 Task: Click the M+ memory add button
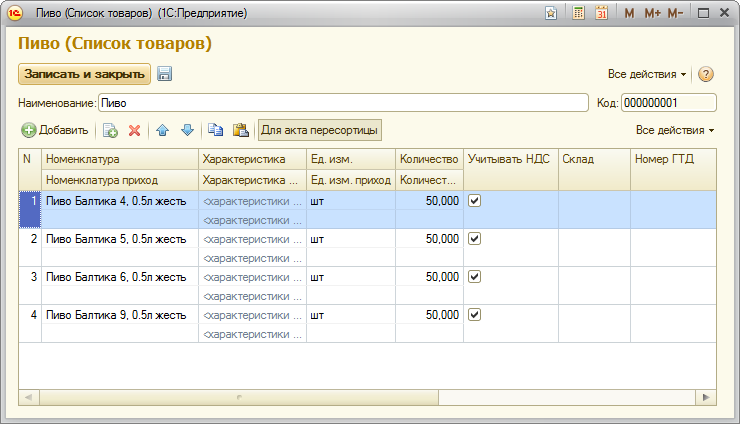[653, 13]
